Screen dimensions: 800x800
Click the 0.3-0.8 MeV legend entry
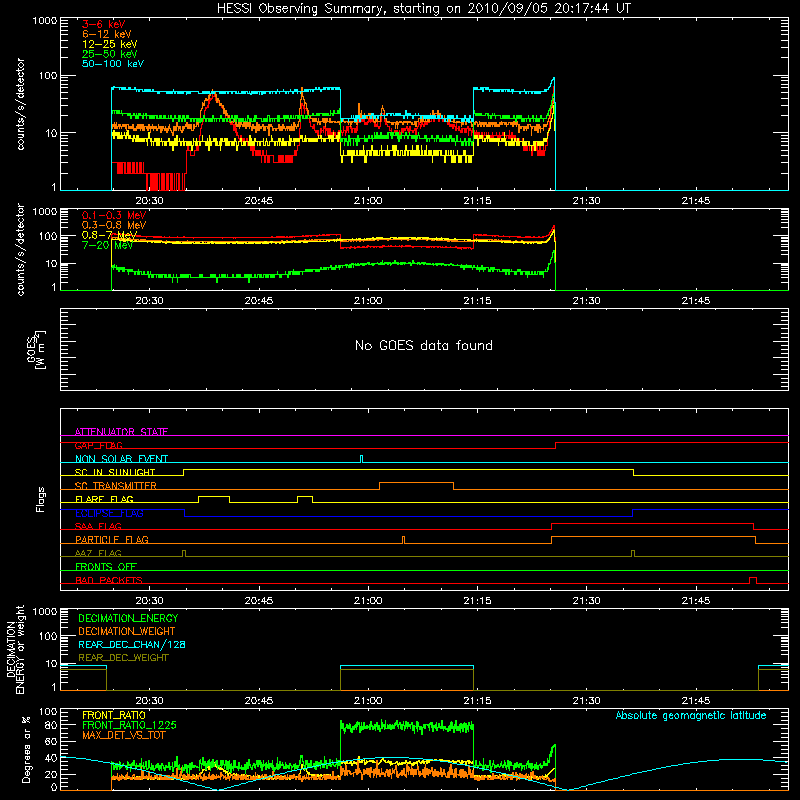coord(114,225)
